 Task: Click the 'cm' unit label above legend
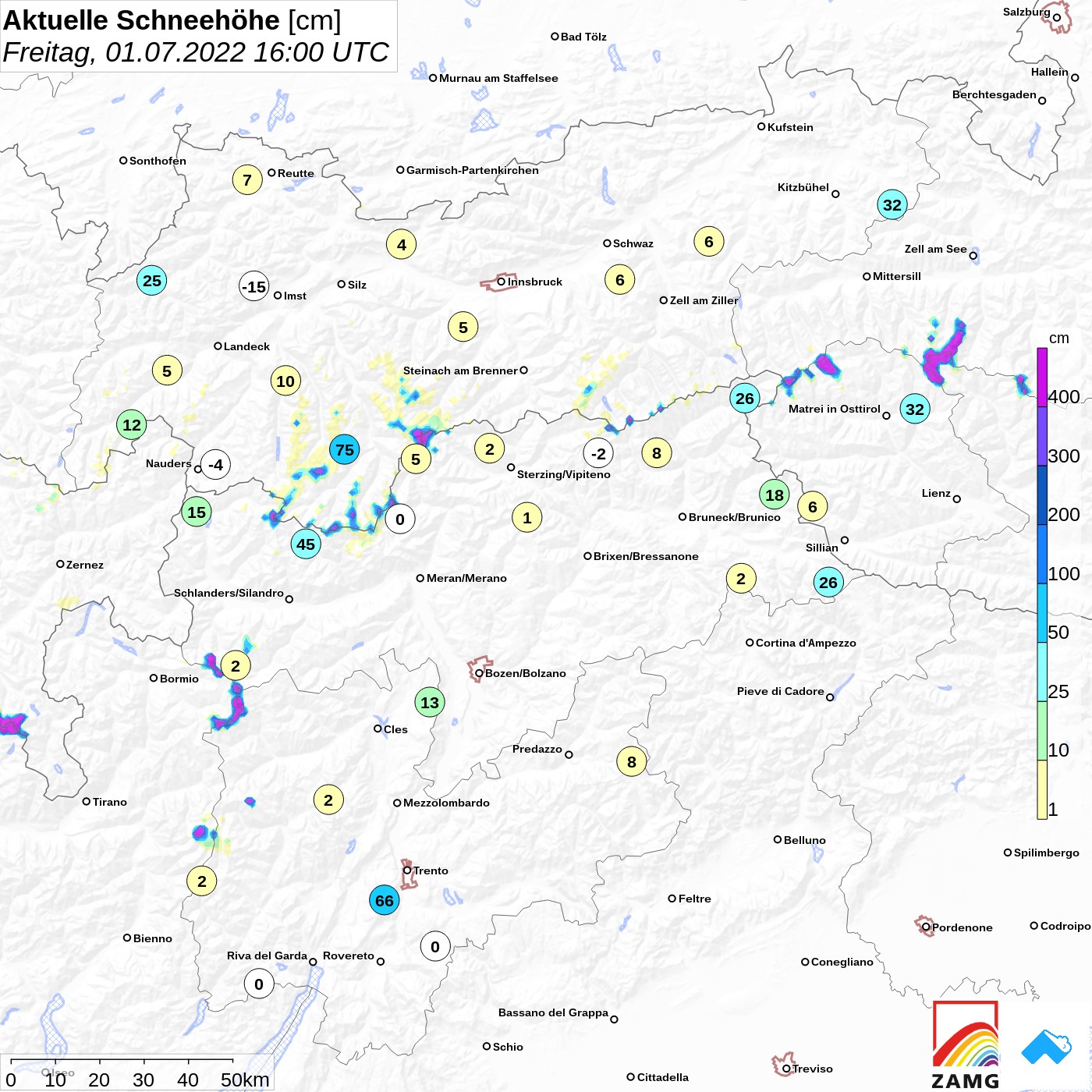[1059, 338]
